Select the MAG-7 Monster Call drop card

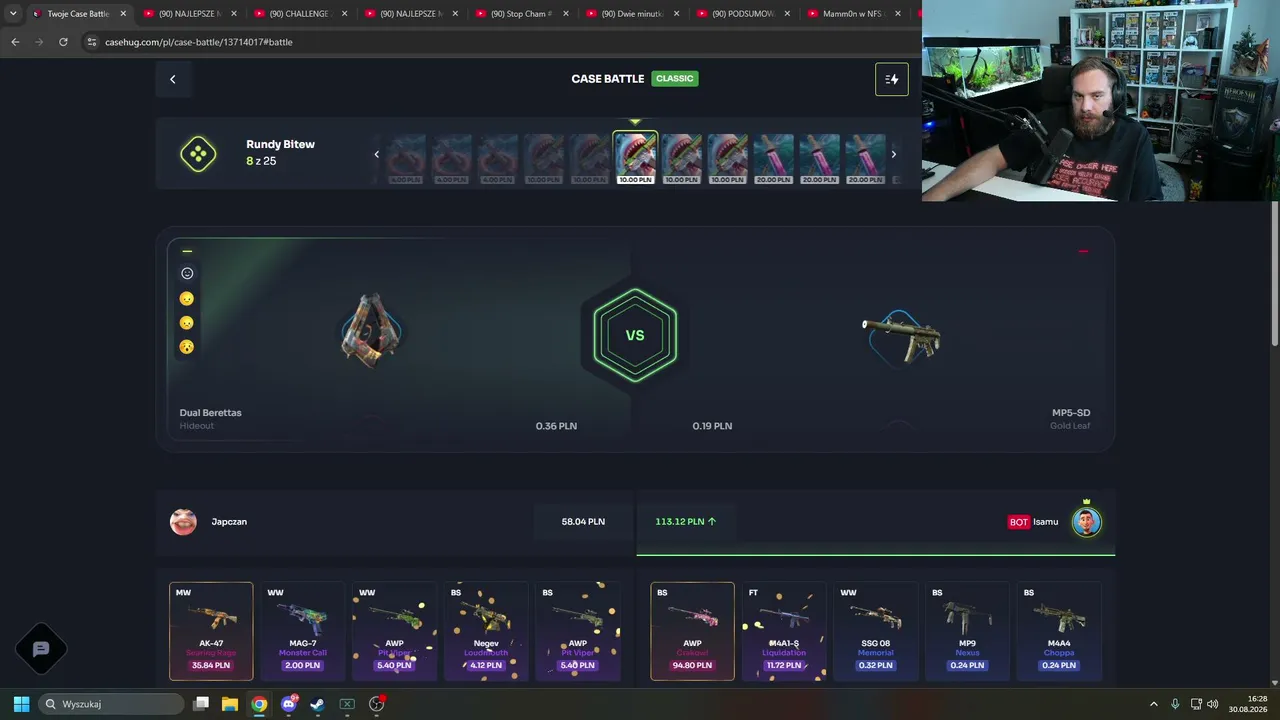pos(303,631)
